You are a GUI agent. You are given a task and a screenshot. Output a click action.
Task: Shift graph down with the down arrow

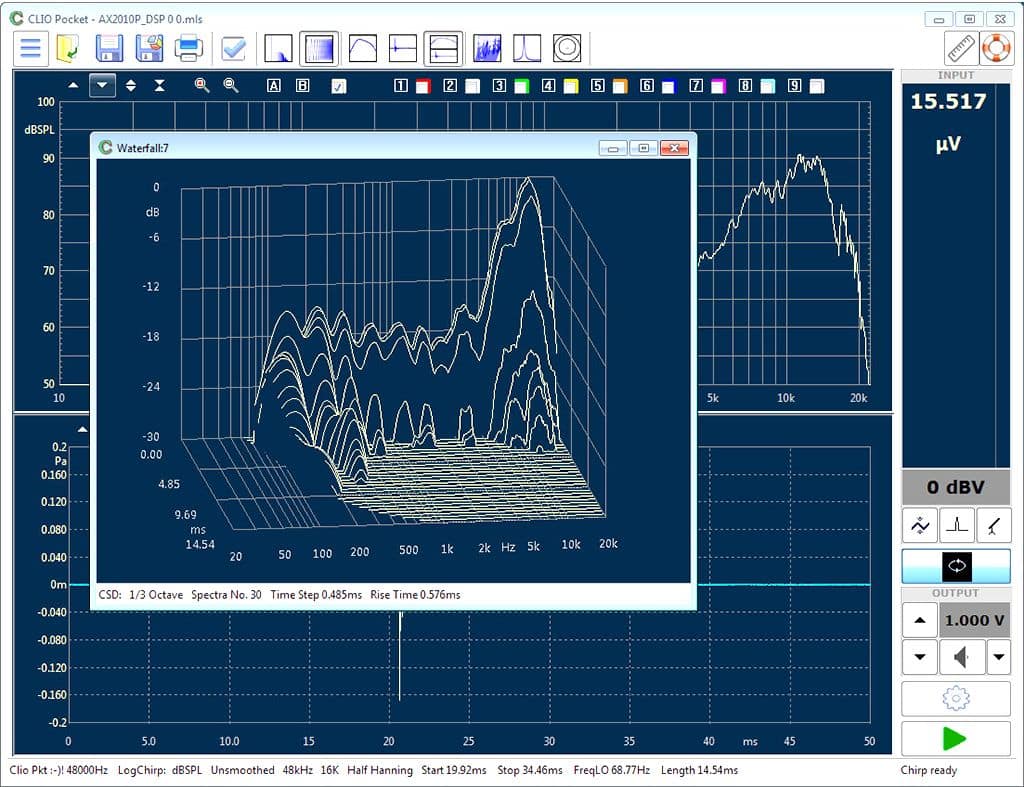(x=103, y=86)
